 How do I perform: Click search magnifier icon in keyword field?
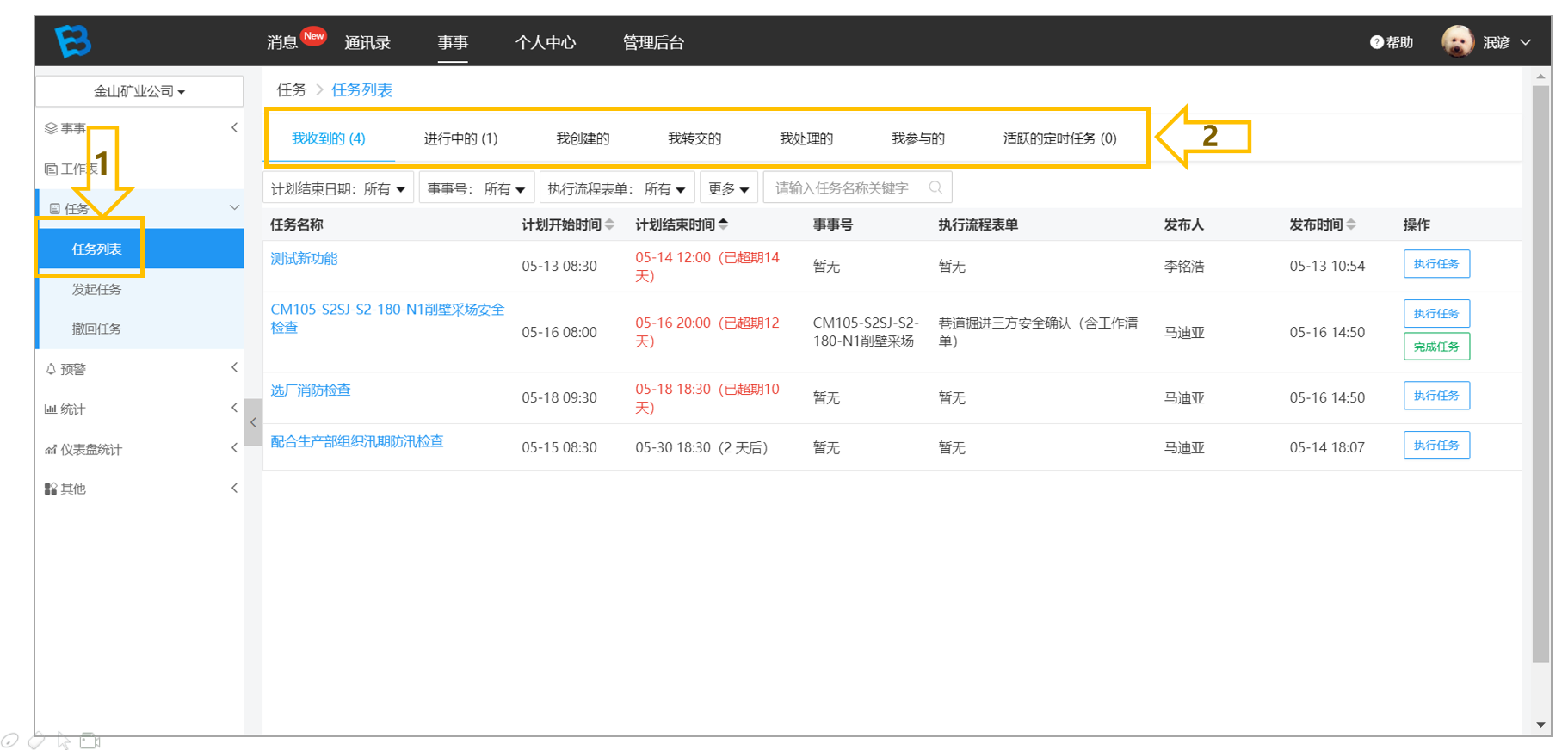point(935,187)
